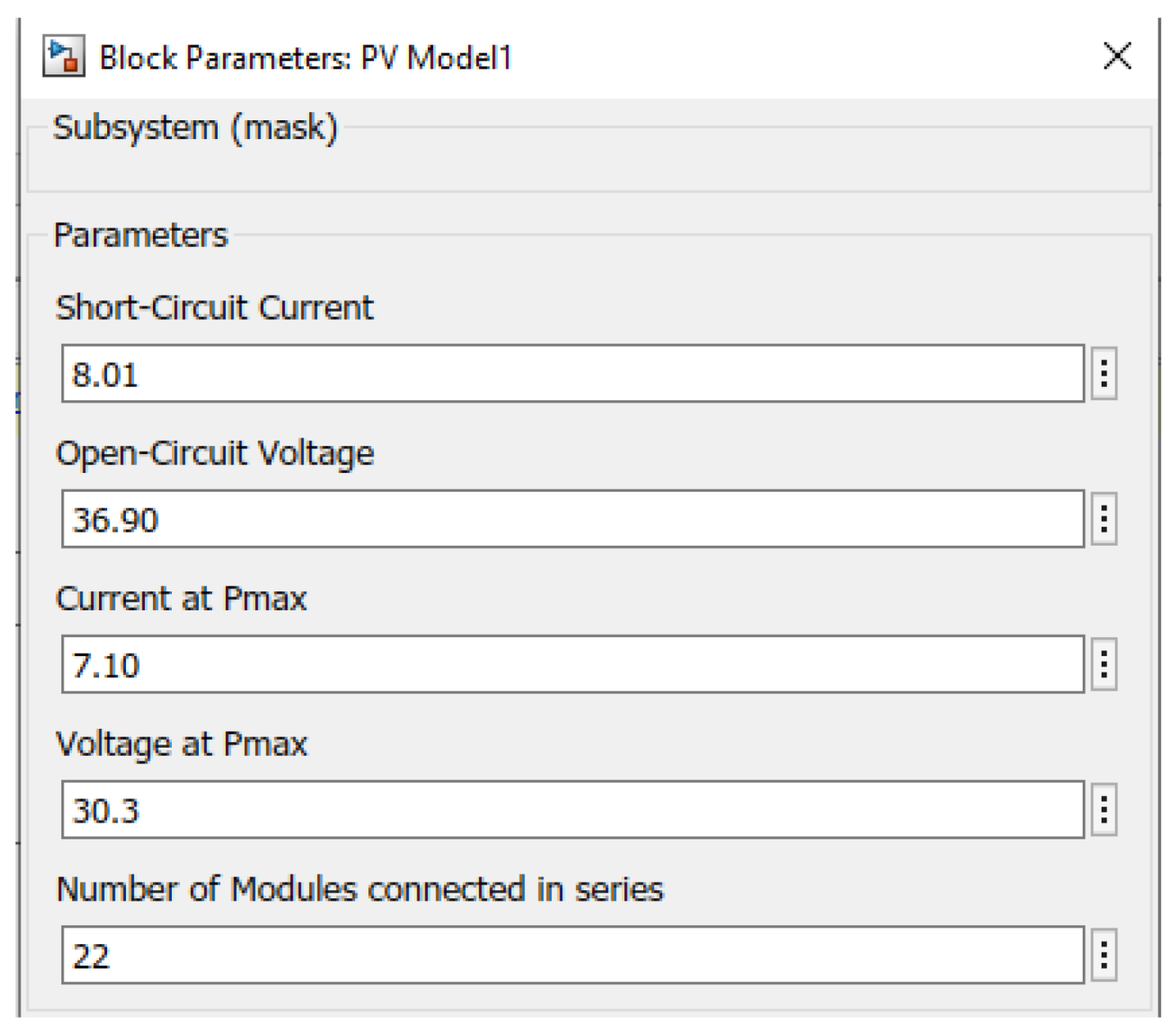This screenshot has height=1030, width=1176.
Task: Click the "Open-Circuit Voltage" label
Action: [214, 453]
